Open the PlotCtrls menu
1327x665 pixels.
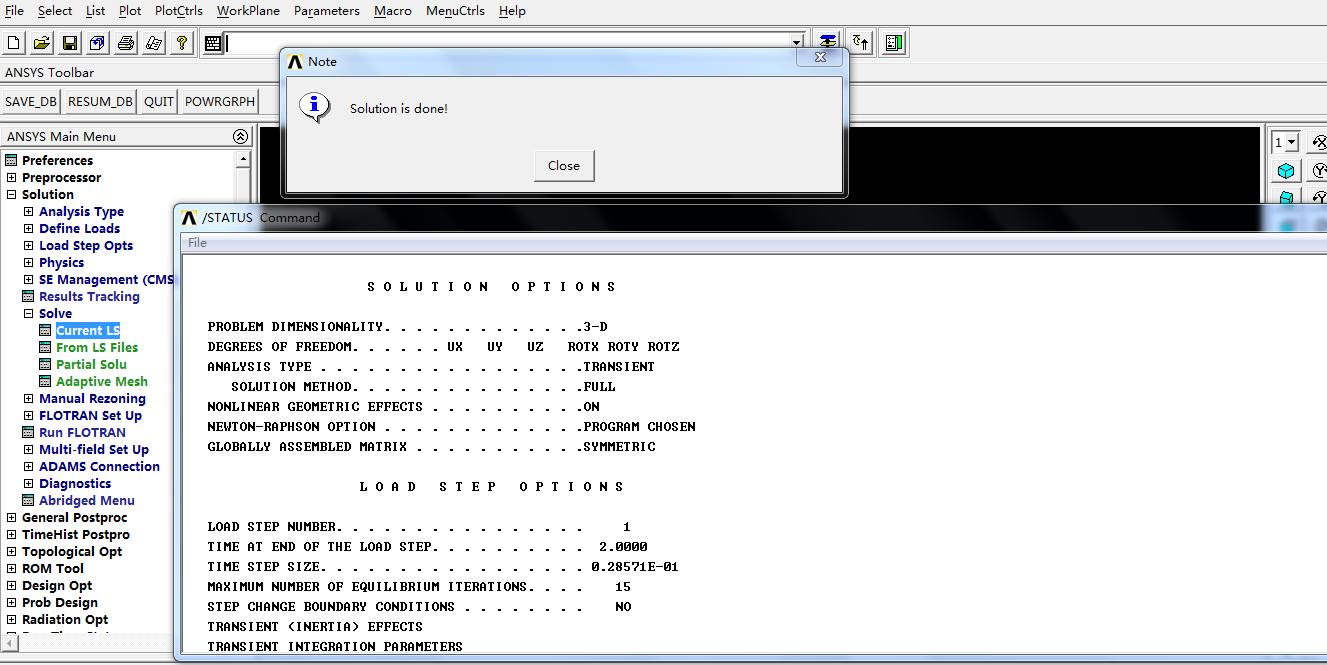pyautogui.click(x=179, y=10)
